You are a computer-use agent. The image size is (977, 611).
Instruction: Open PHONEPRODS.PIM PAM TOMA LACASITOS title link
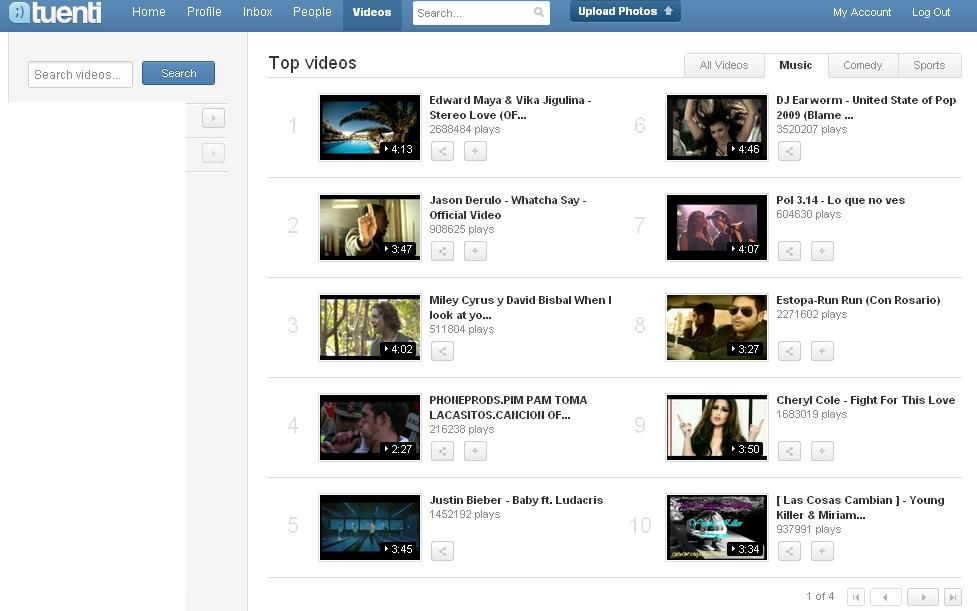(x=508, y=407)
